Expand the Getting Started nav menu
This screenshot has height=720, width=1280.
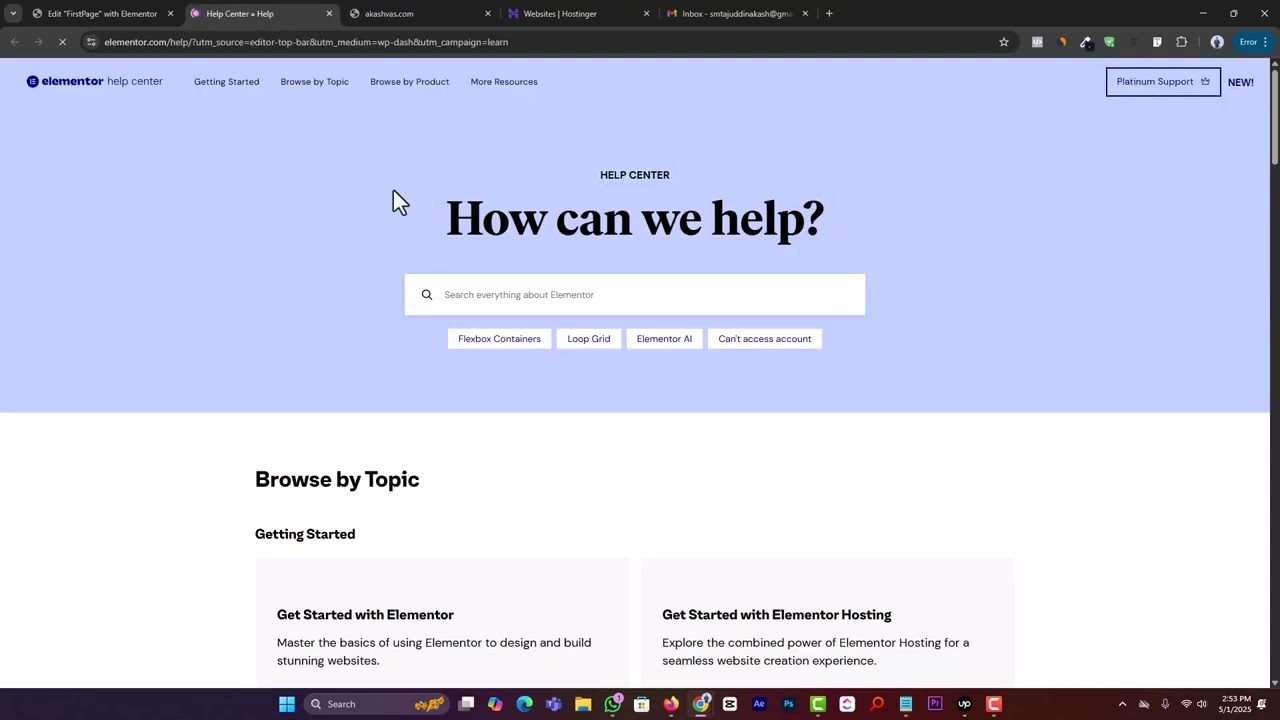coord(226,81)
